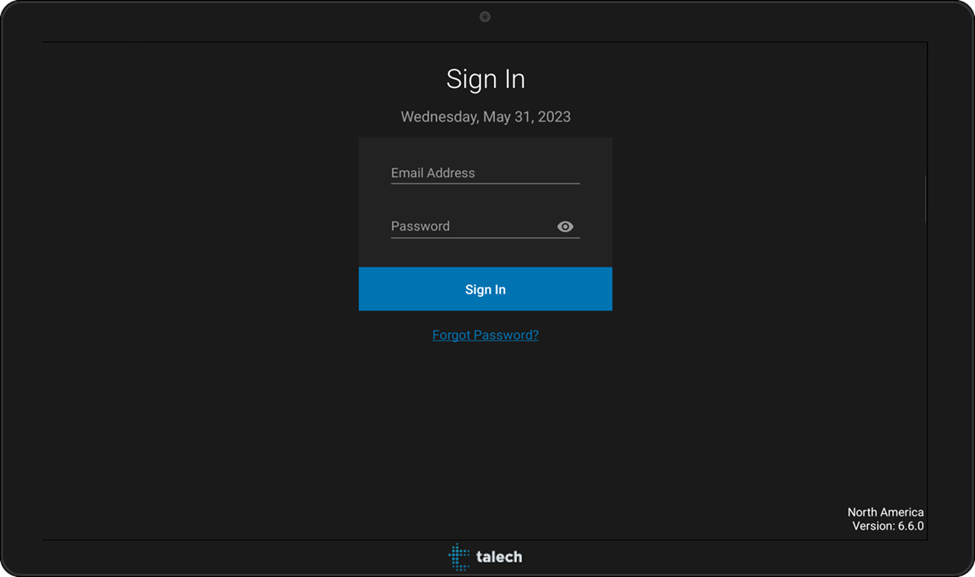Click the Version: 6.6.0 label
975x577 pixels.
[x=888, y=526]
